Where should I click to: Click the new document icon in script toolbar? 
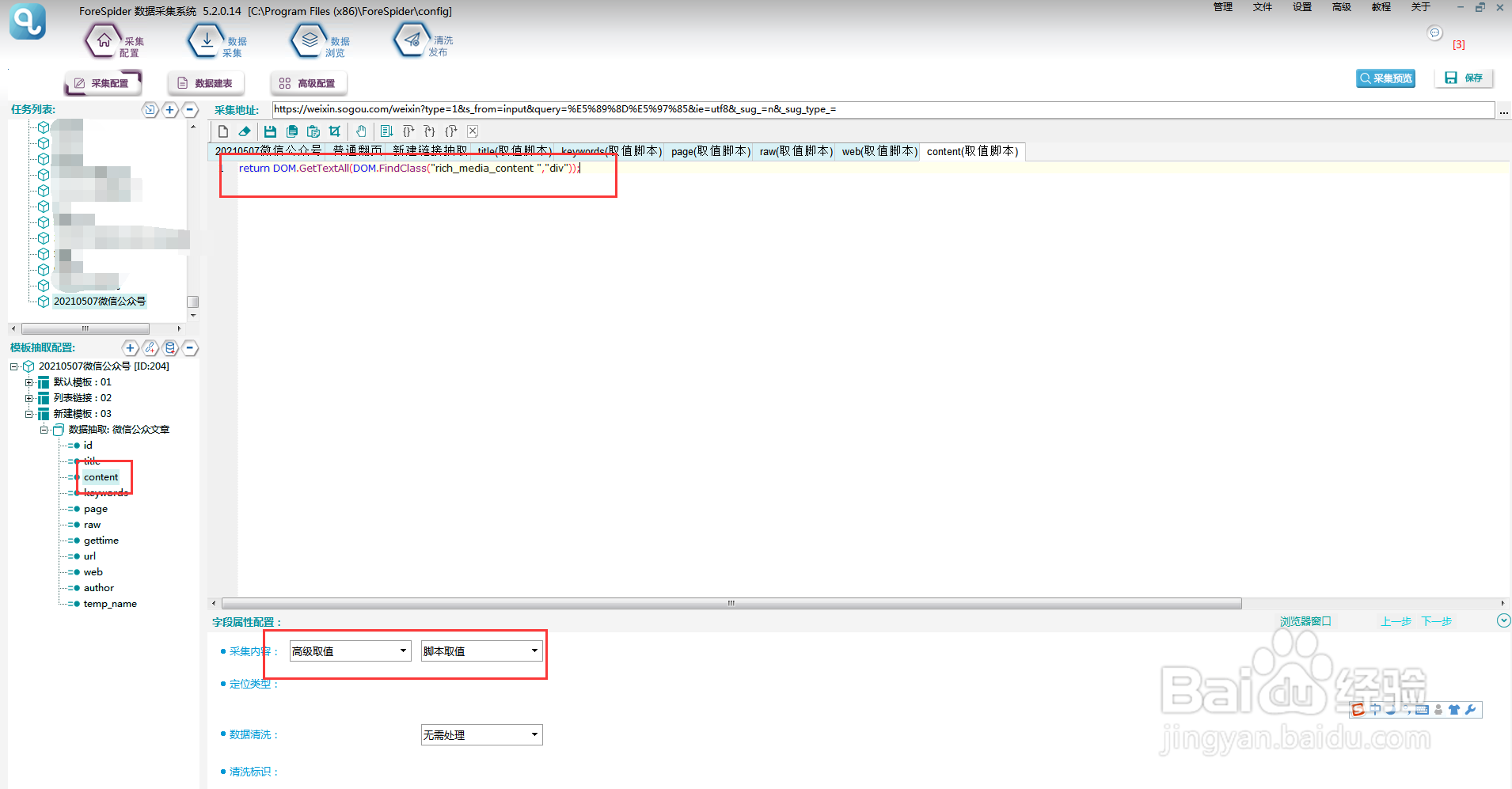(x=223, y=131)
